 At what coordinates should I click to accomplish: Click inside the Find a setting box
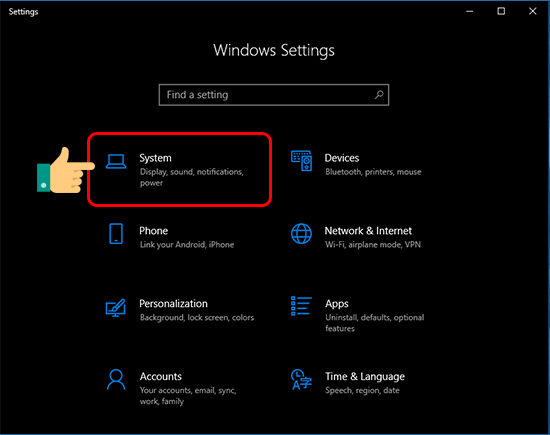click(x=274, y=95)
